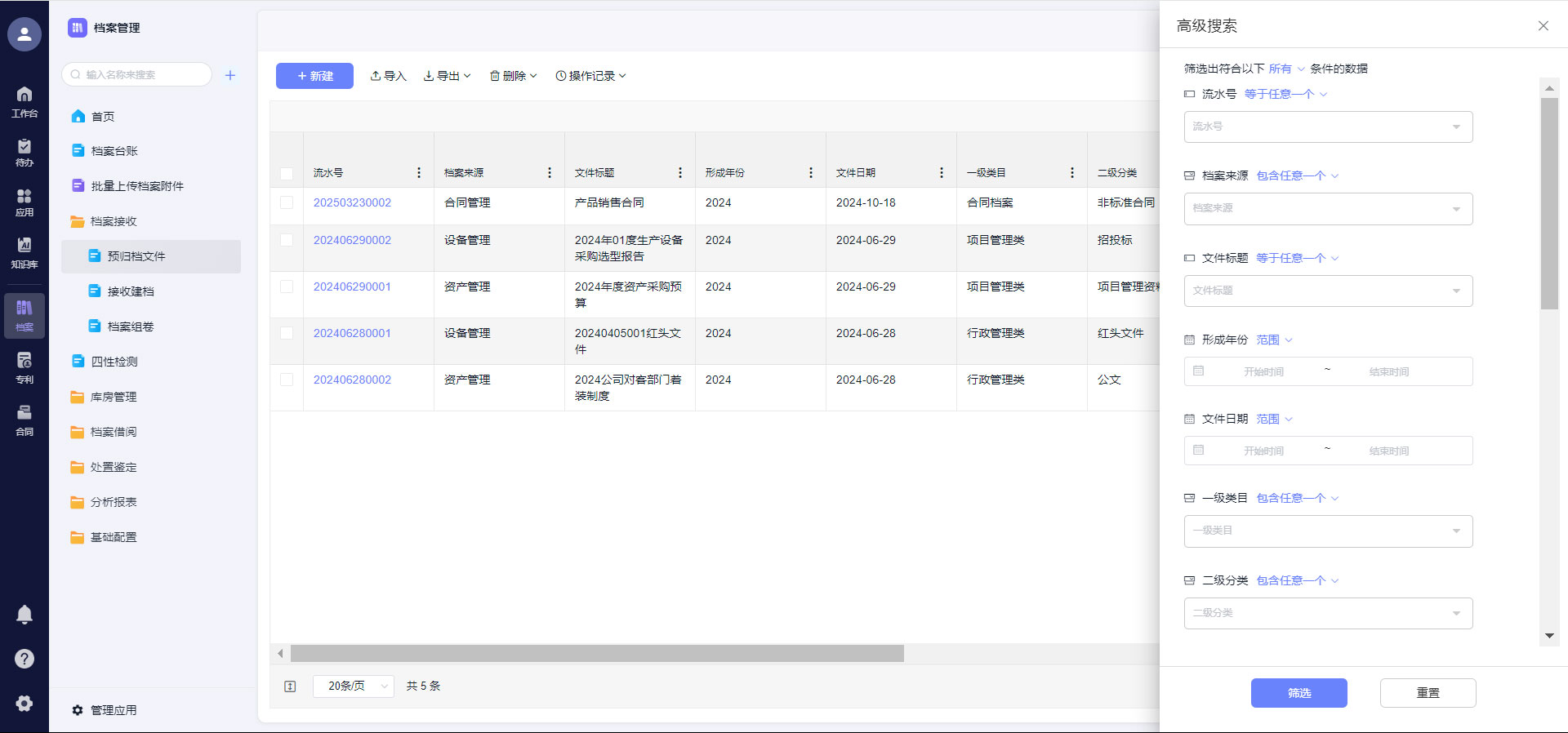This screenshot has height=733, width=1568.
Task: Open 接收建档 in the navigation tree
Action: (x=131, y=291)
